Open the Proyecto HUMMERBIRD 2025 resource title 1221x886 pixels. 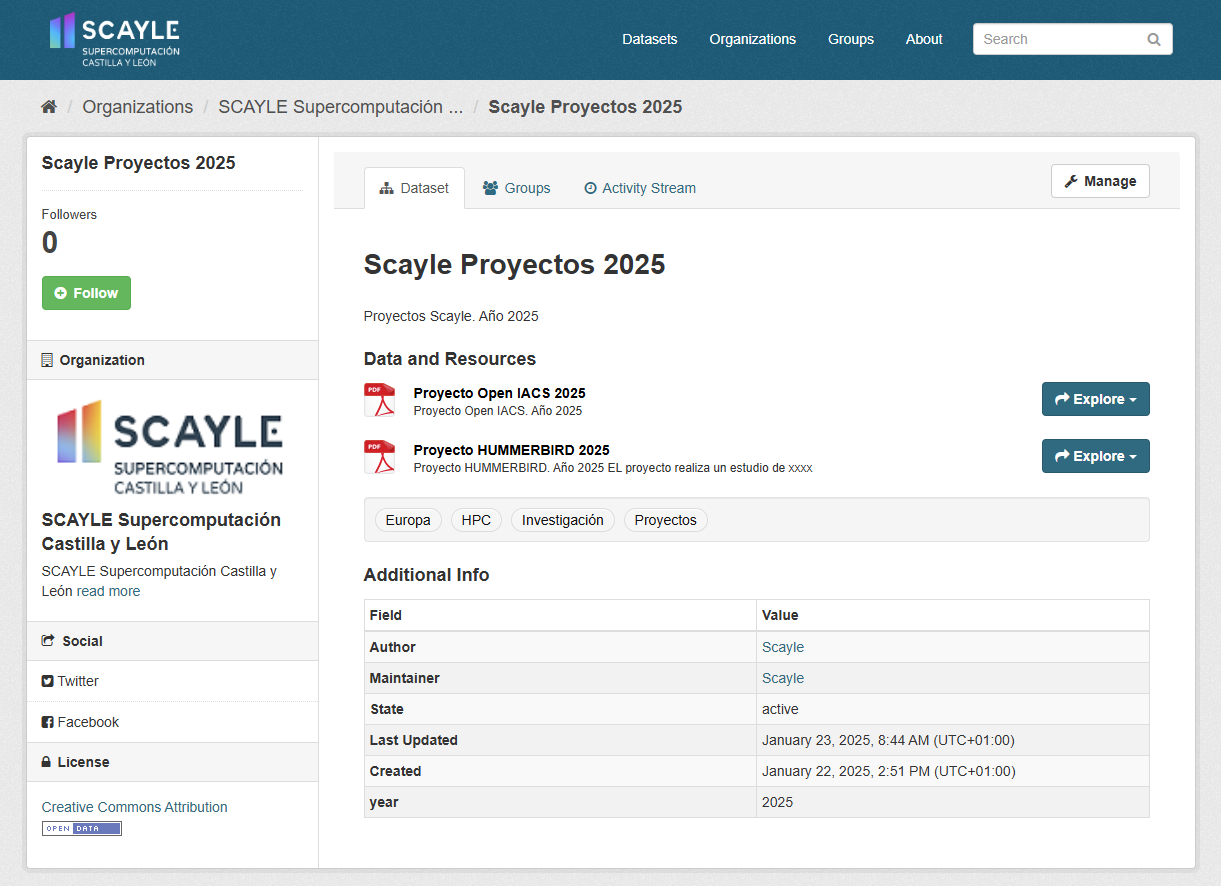[x=511, y=450]
